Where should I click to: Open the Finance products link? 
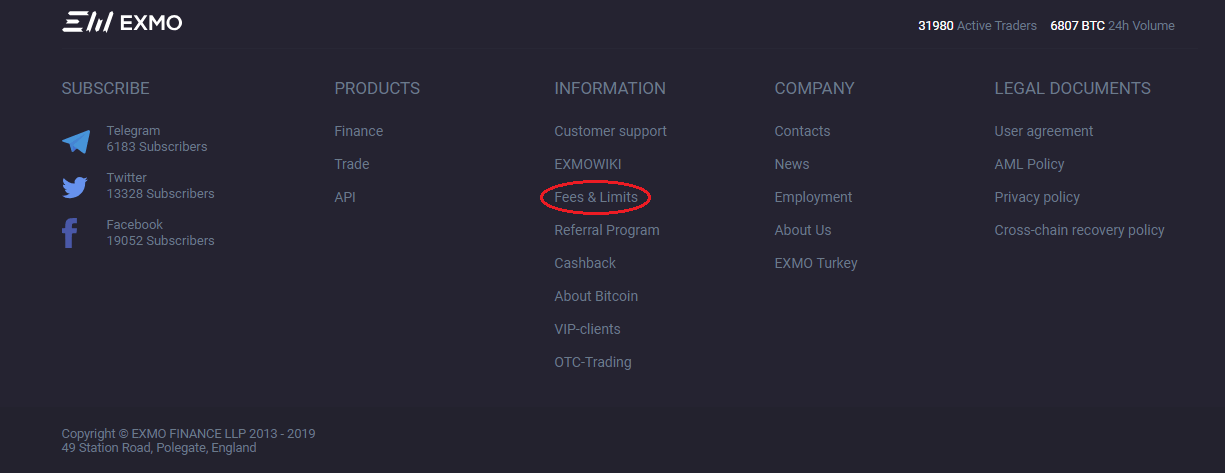(358, 131)
